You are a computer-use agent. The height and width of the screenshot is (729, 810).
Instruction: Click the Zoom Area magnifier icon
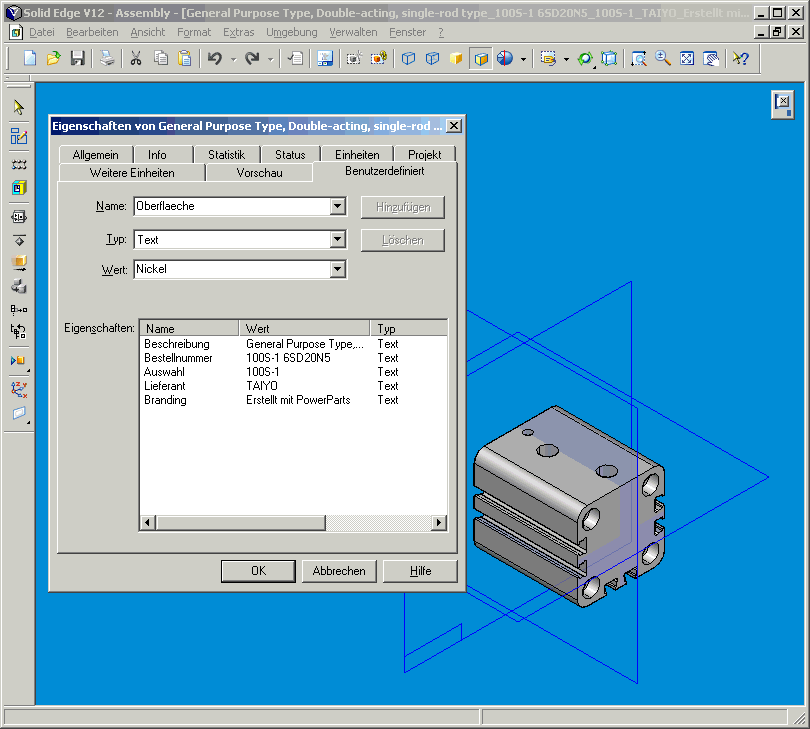pyautogui.click(x=638, y=59)
